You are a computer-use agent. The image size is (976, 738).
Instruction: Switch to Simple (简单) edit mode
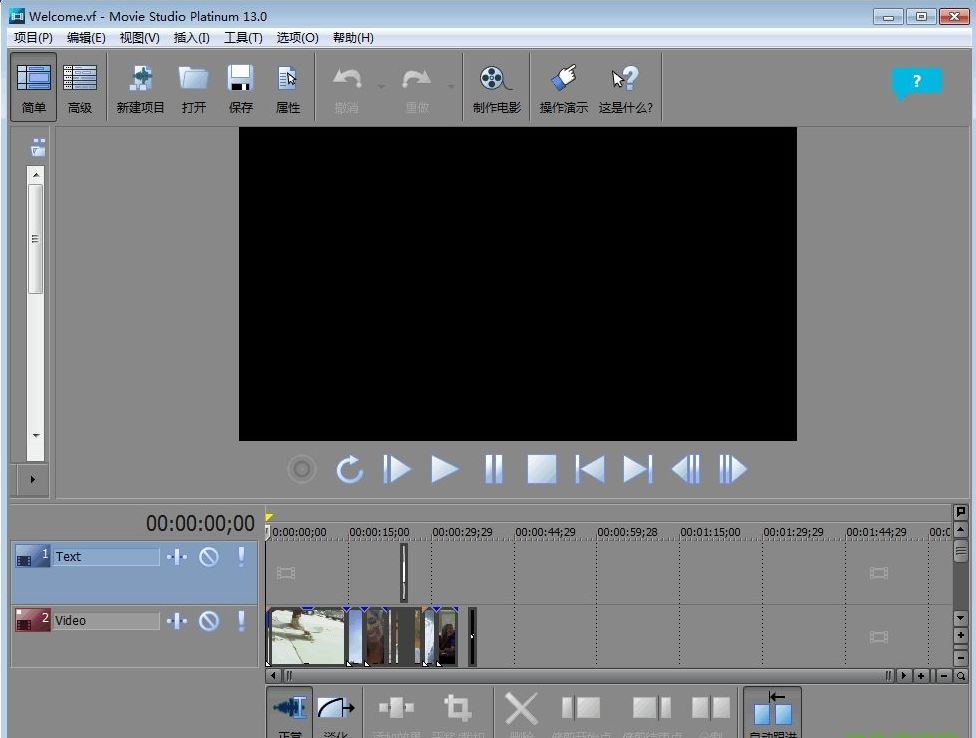pyautogui.click(x=34, y=86)
